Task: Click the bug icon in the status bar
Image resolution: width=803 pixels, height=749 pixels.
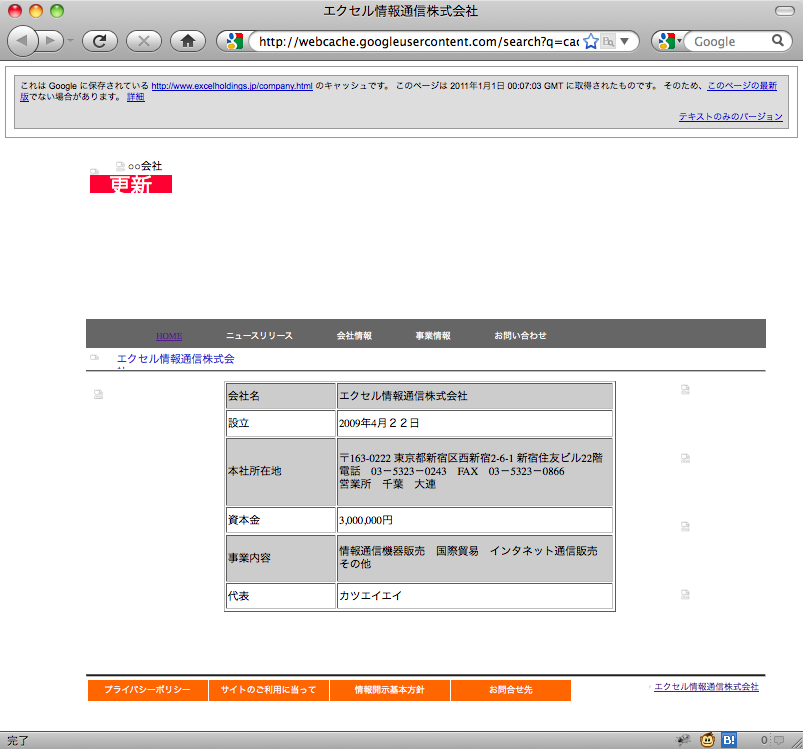Action: pyautogui.click(x=683, y=739)
